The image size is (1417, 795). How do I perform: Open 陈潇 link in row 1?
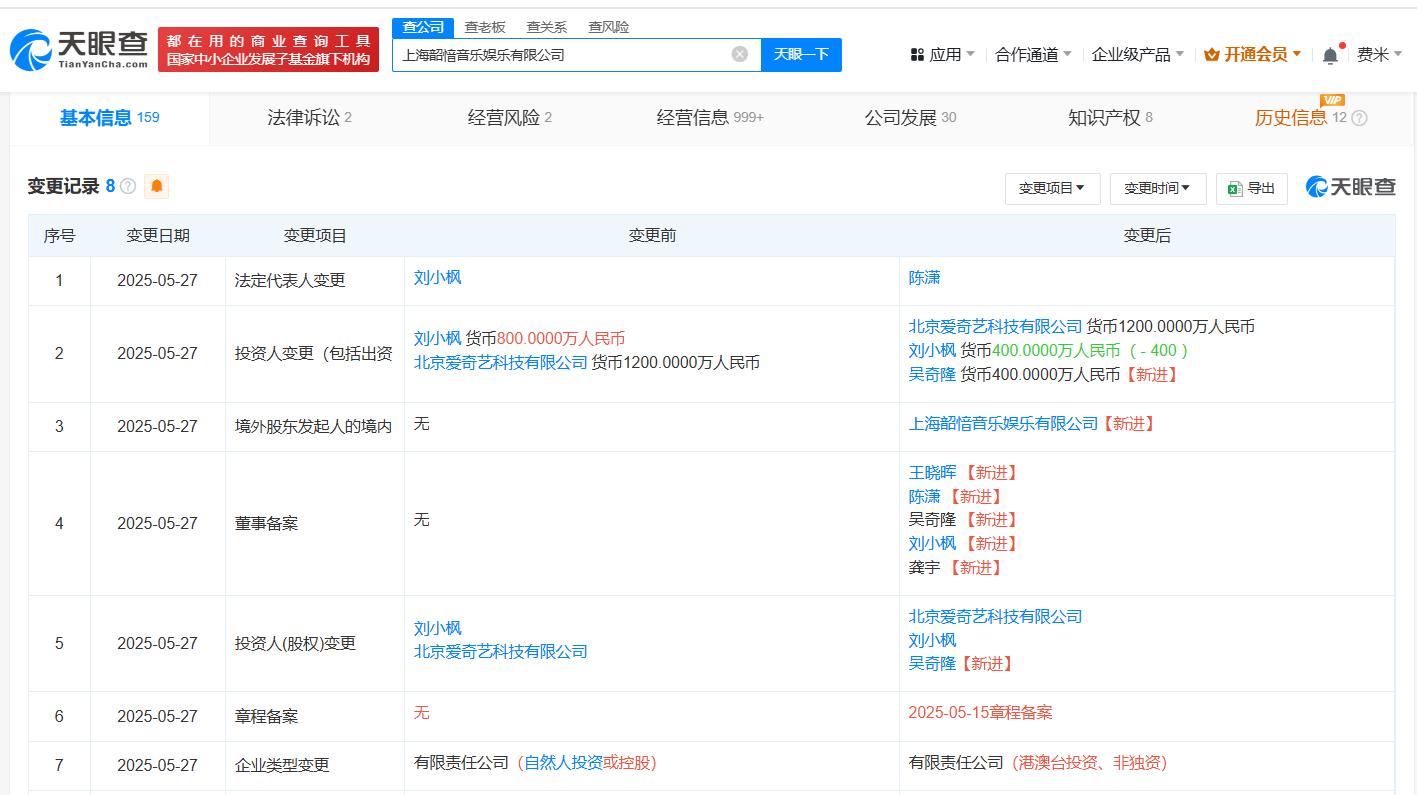pyautogui.click(x=924, y=278)
